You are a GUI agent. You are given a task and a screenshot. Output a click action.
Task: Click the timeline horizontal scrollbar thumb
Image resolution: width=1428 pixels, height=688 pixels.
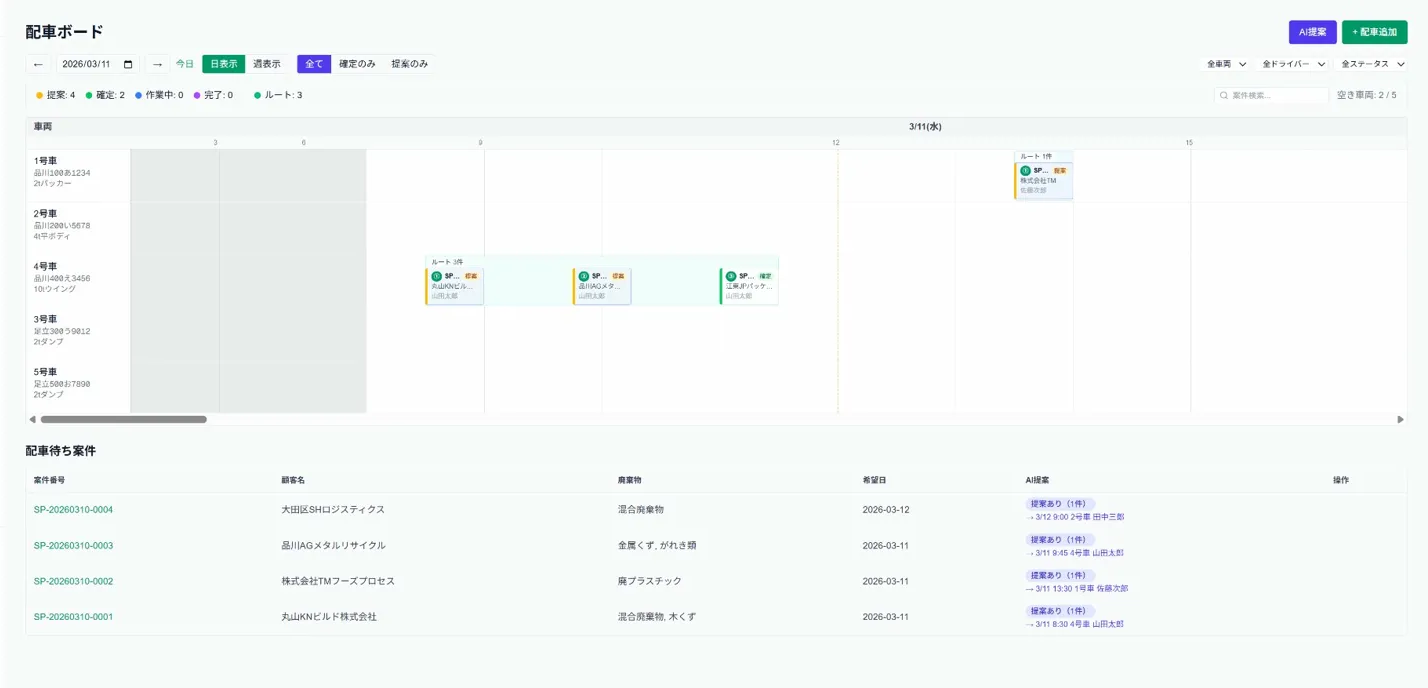point(123,420)
